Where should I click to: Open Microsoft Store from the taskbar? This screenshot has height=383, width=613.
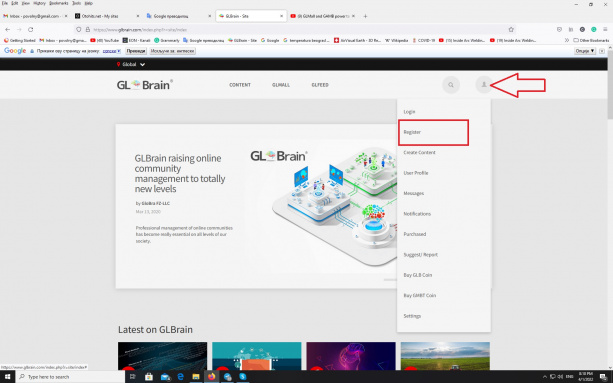coord(149,377)
